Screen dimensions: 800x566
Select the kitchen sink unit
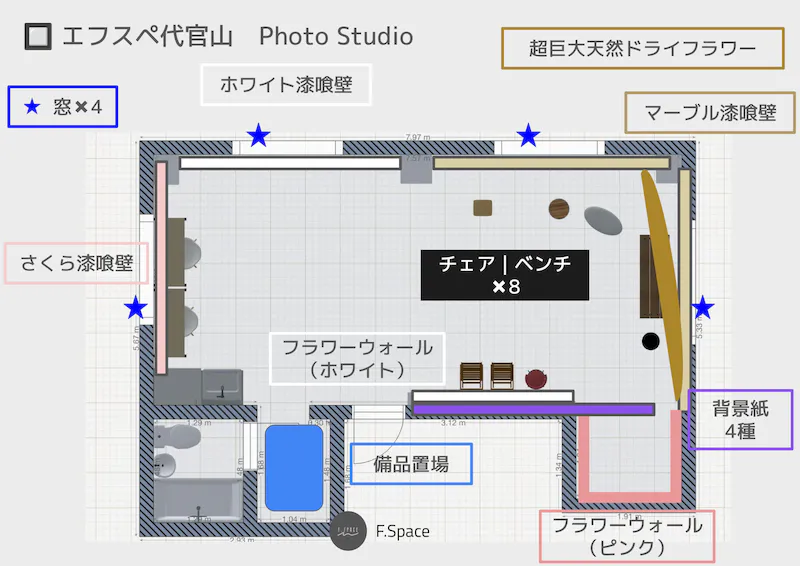point(222,386)
